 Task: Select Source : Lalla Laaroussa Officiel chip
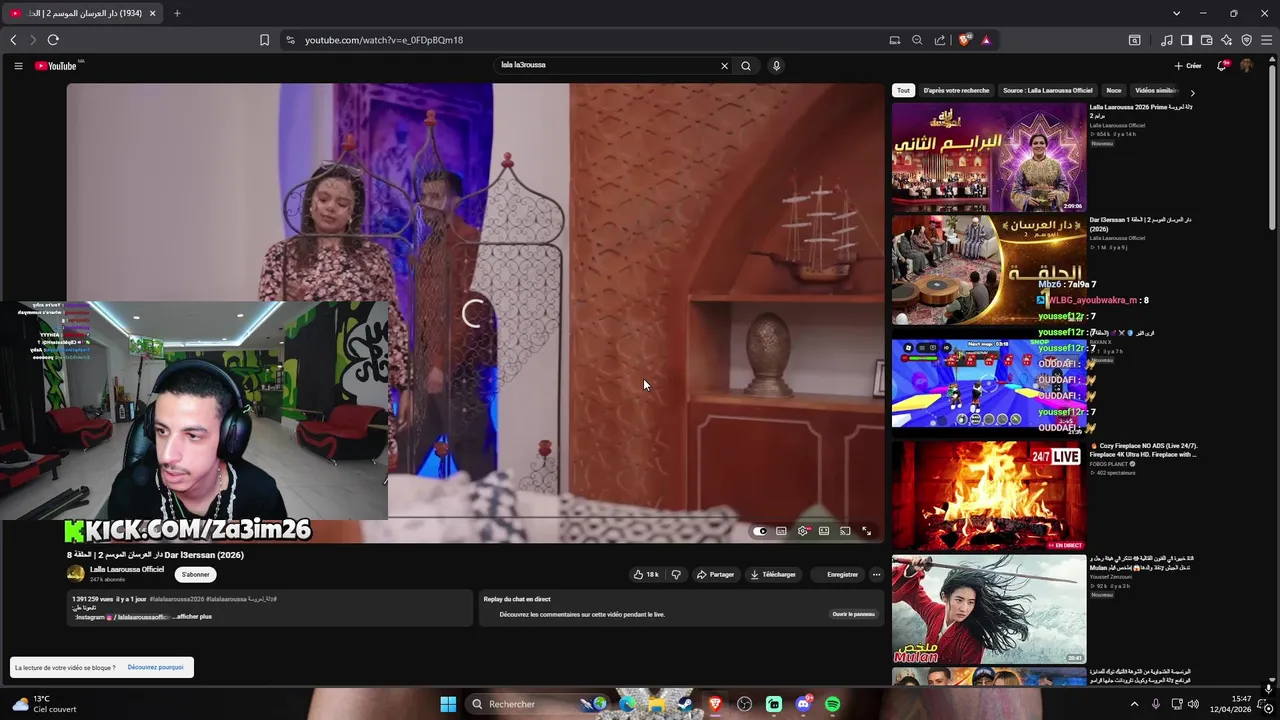(1048, 90)
